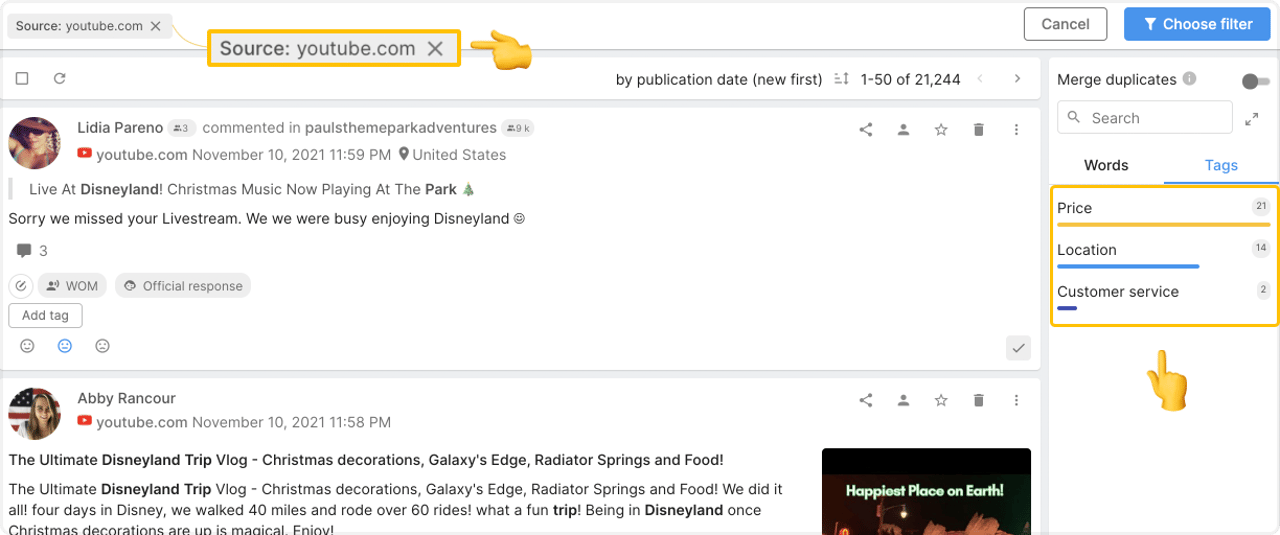Open the Ultimate Disneyland Trip Vlog title
This screenshot has width=1280, height=535.
pyautogui.click(x=366, y=460)
